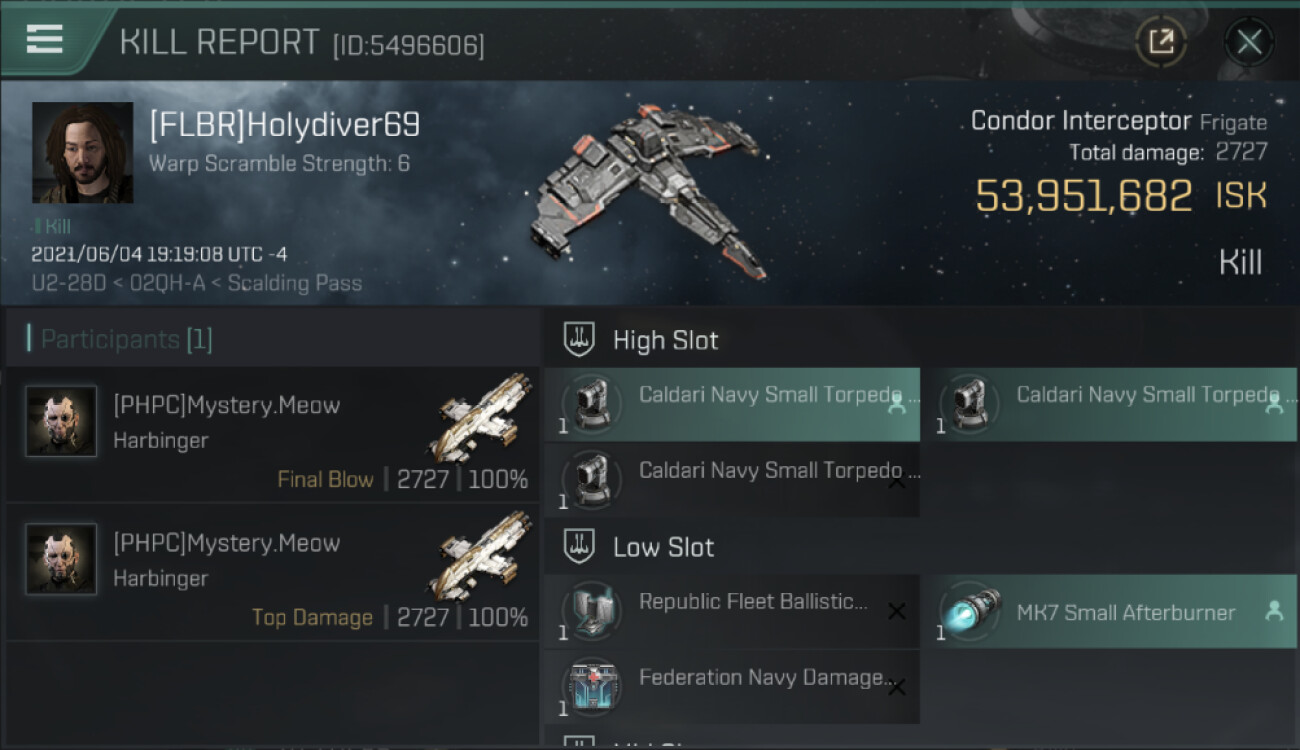Open the Republic Fleet Ballistic item entry
This screenshot has height=750, width=1300.
pyautogui.click(x=732, y=611)
